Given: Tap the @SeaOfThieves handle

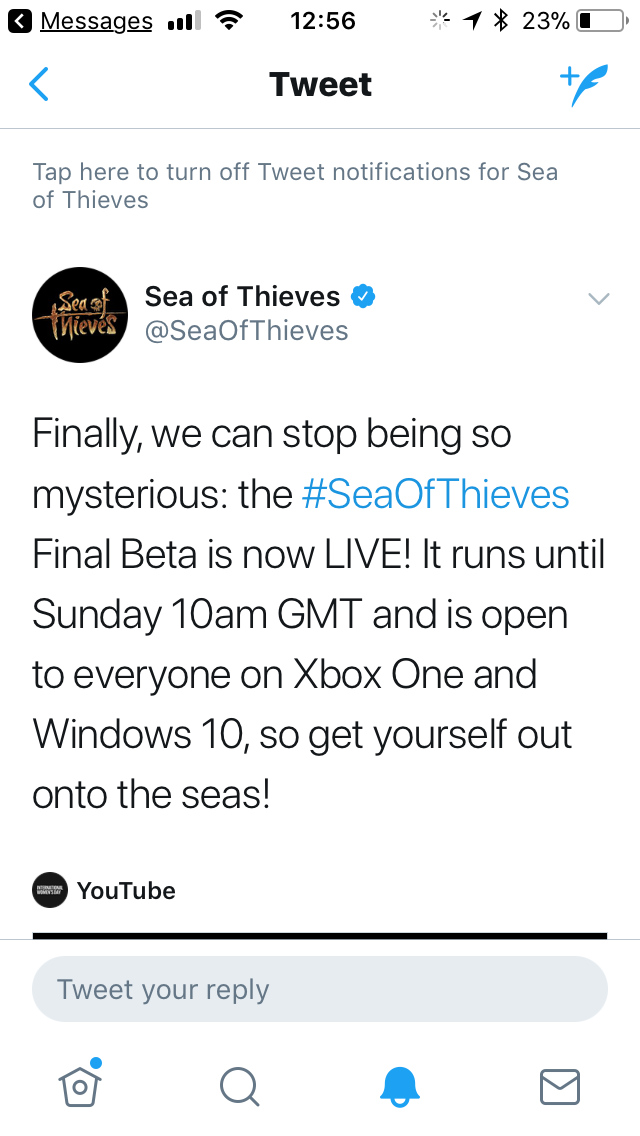Looking at the screenshot, I should pyautogui.click(x=247, y=331).
